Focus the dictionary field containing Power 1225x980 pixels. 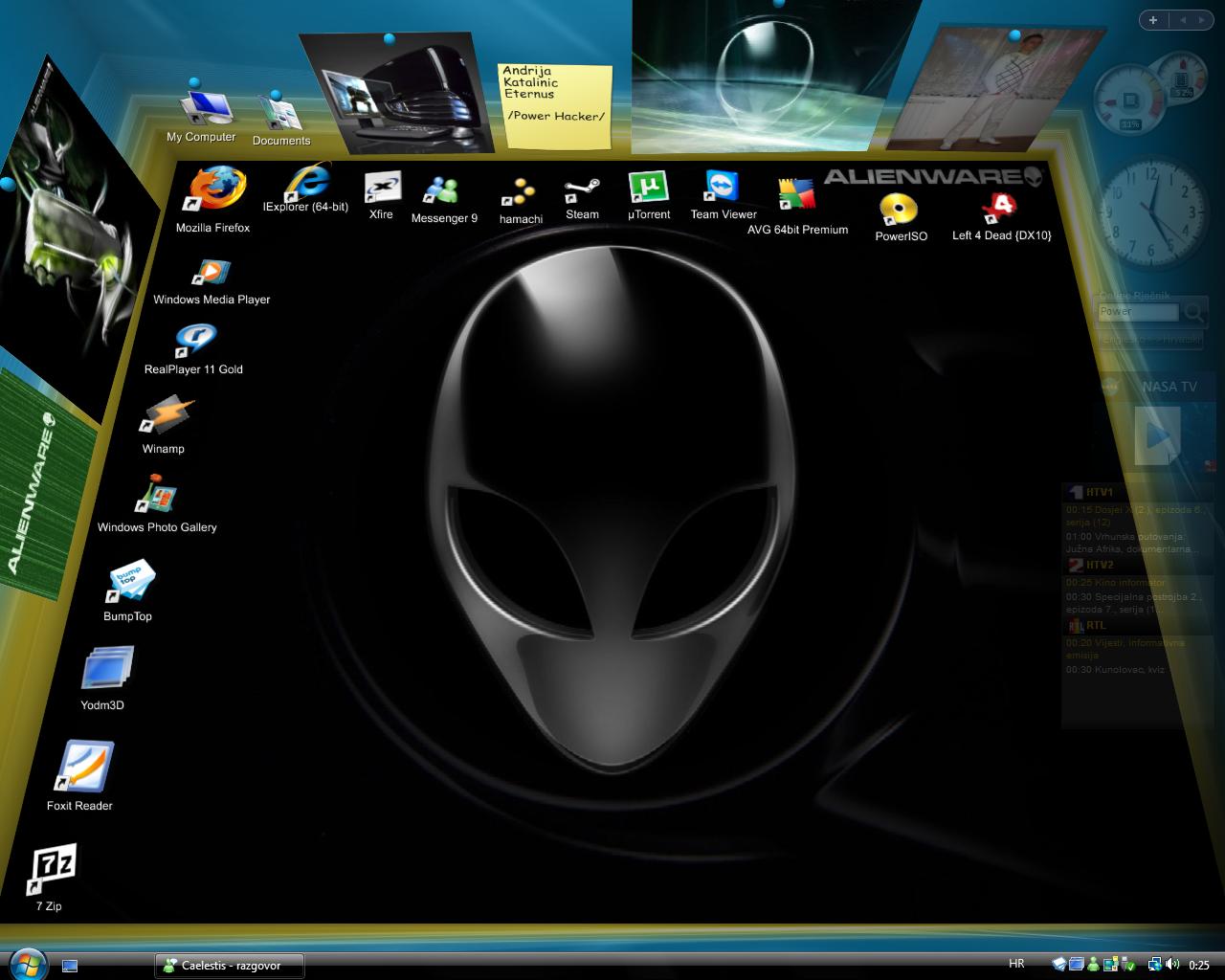tap(1138, 312)
